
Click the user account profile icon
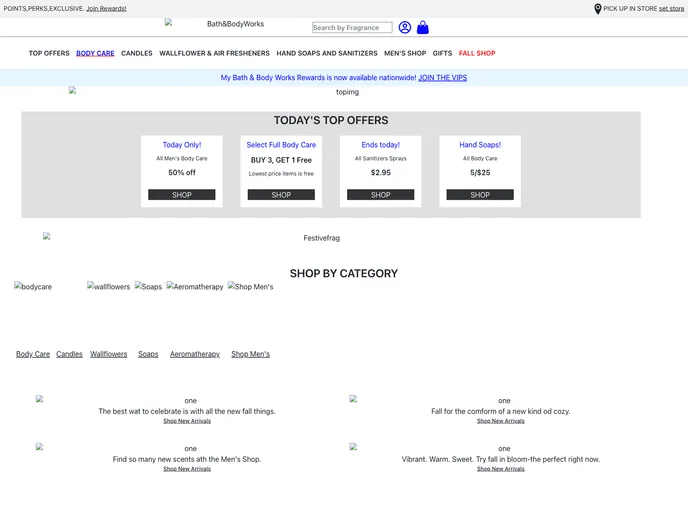pyautogui.click(x=405, y=28)
